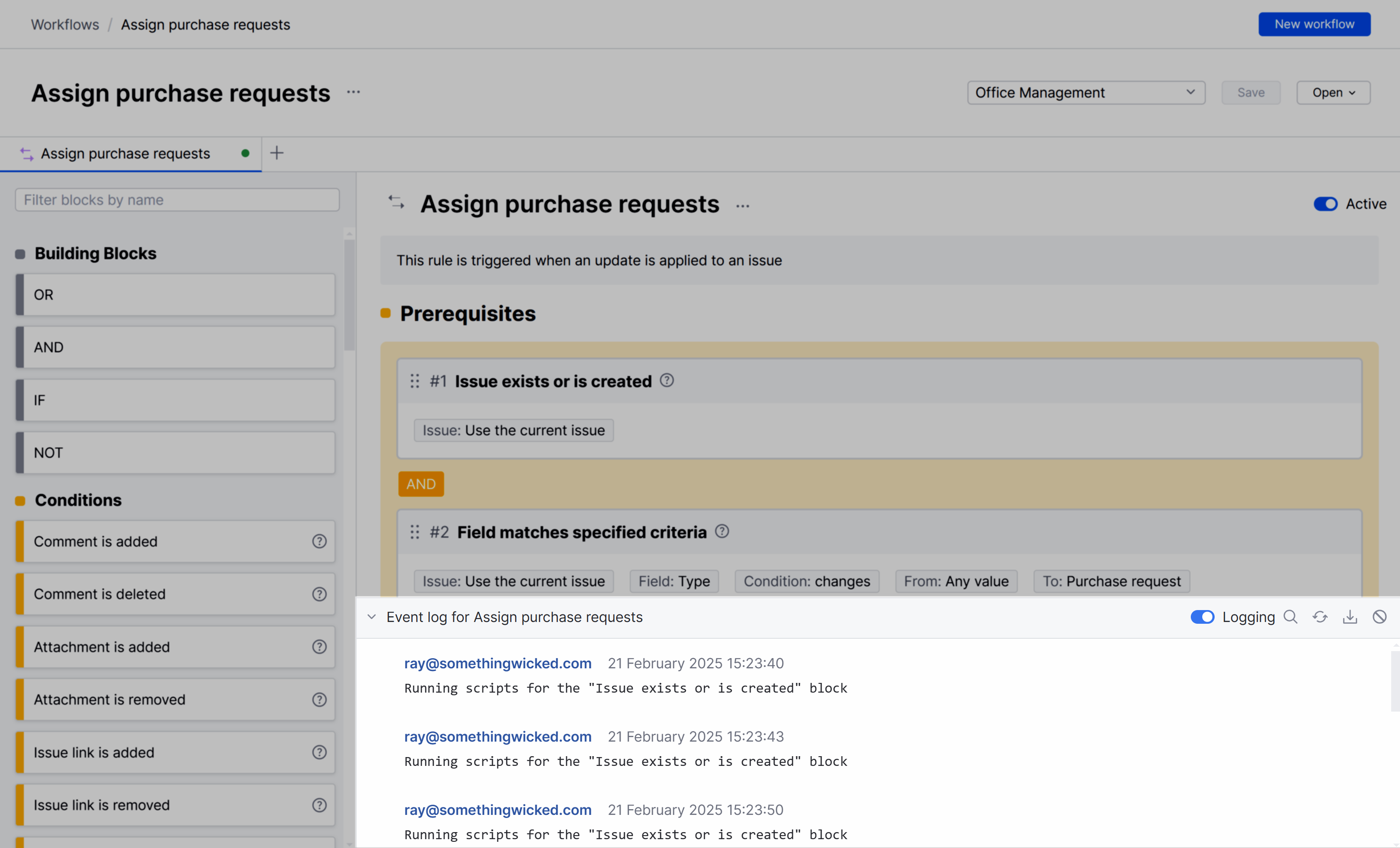1400x848 pixels.
Task: Clear the event log with ban icon
Action: [x=1380, y=617]
